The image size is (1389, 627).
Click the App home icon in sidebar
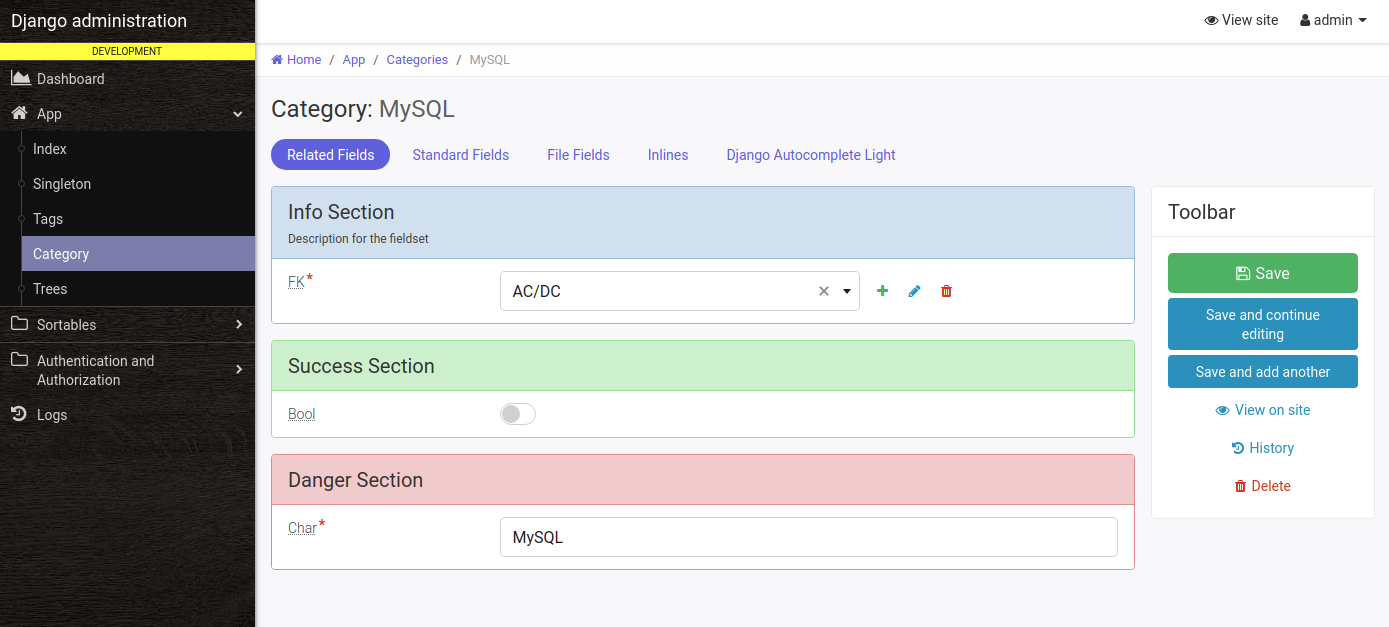(x=19, y=113)
